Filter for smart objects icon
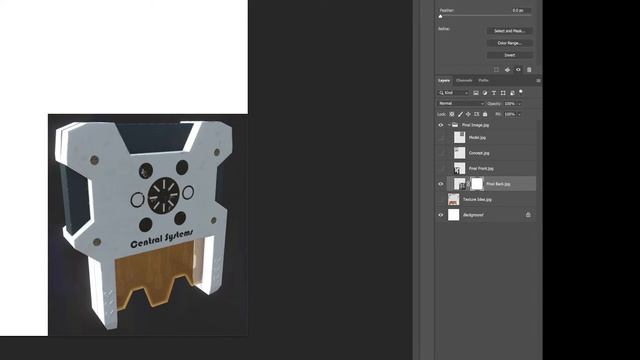Screen dimensions: 640x360 [512, 93]
